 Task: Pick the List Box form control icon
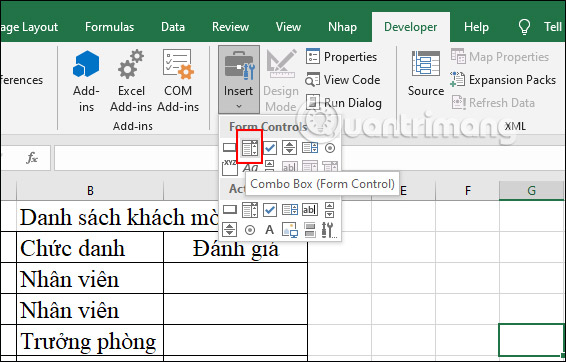(x=310, y=148)
